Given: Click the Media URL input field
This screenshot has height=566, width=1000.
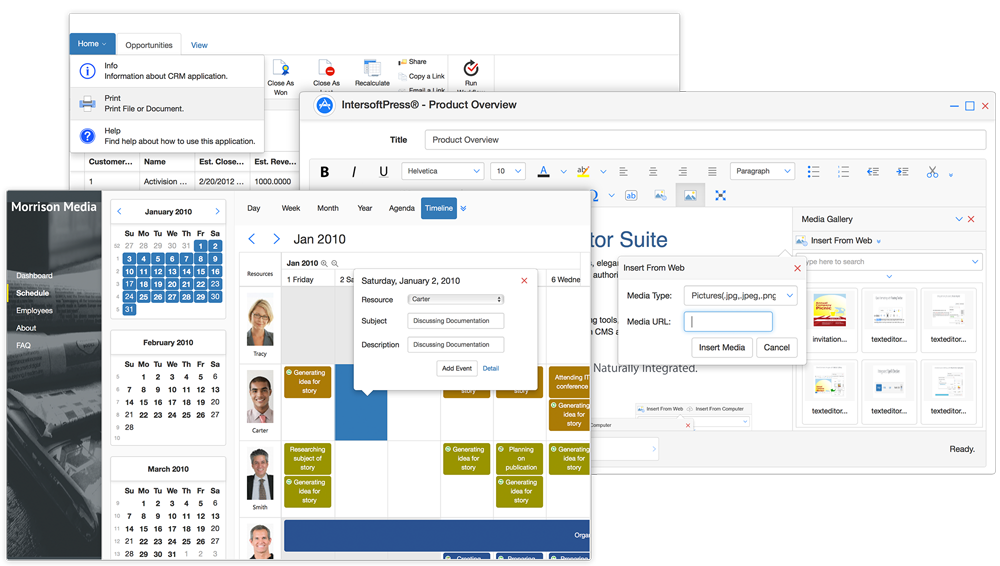Looking at the screenshot, I should click(728, 322).
